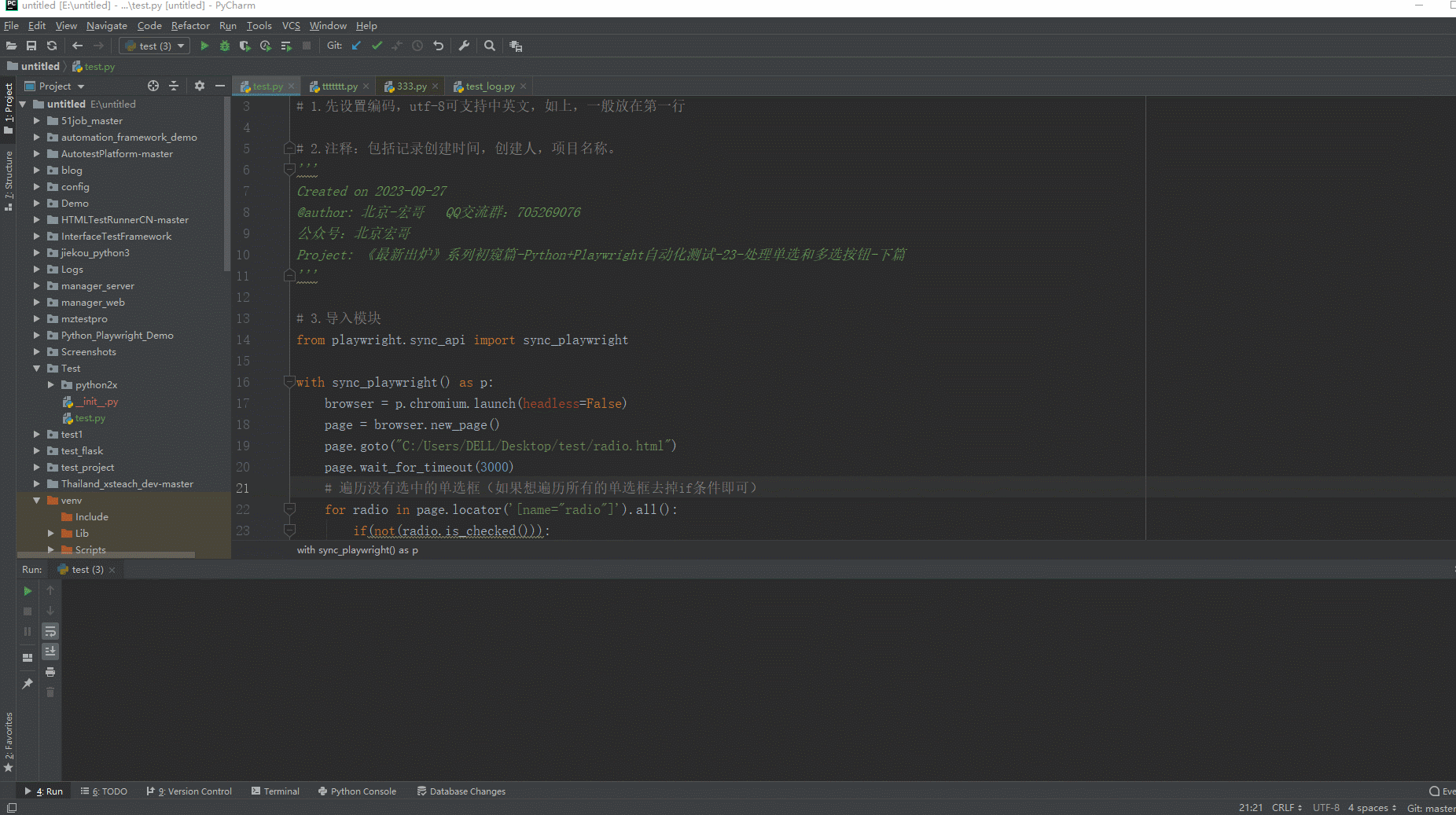
Task: Hide the Project panel with minus icon
Action: tap(220, 86)
